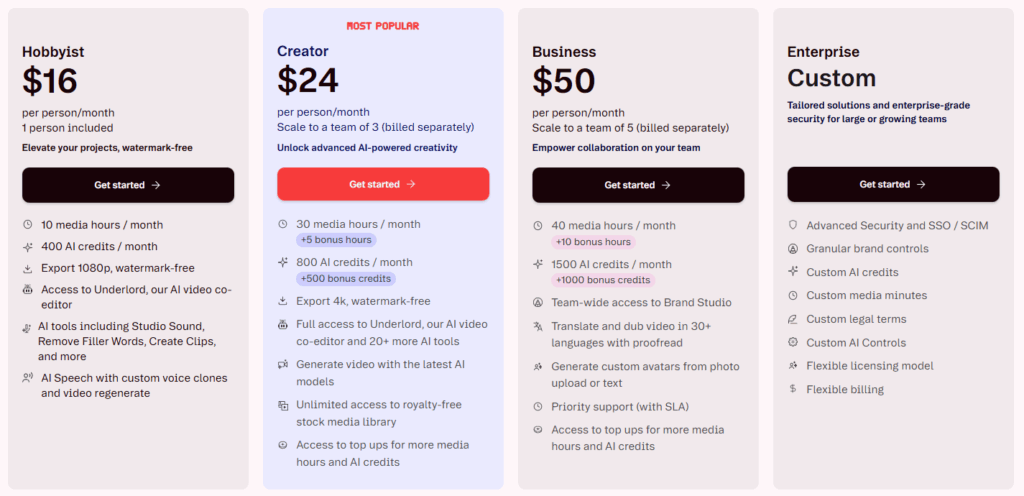
Task: Click the icon beside Custom legal terms
Action: click(x=793, y=319)
